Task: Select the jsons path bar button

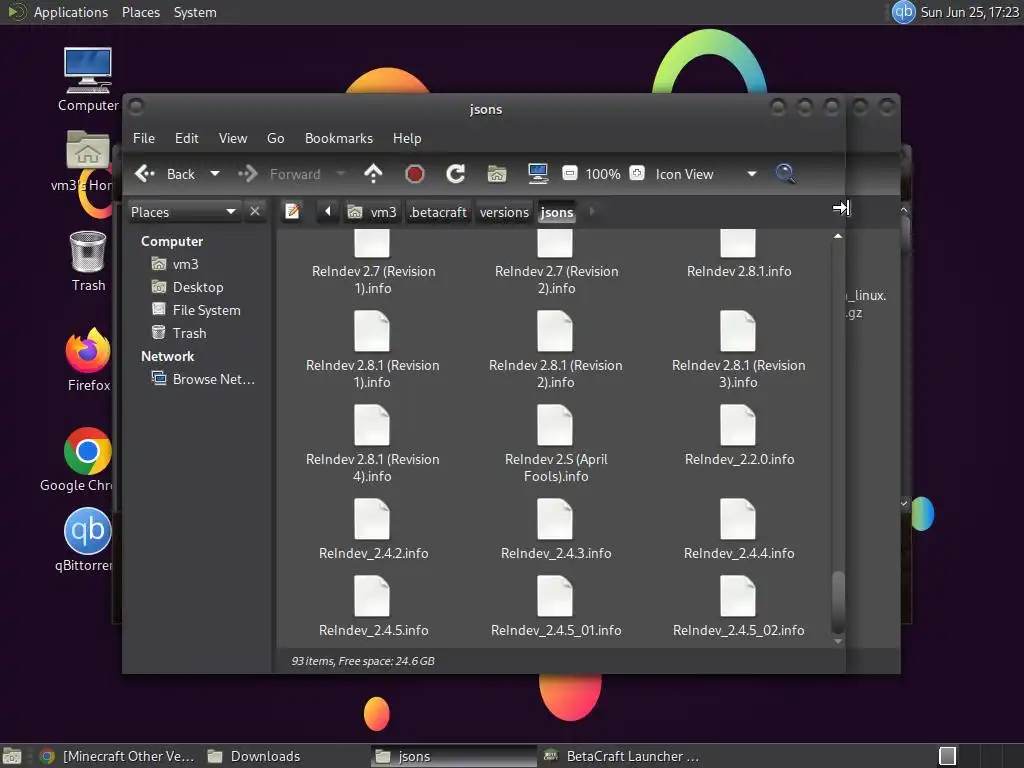Action: (557, 212)
